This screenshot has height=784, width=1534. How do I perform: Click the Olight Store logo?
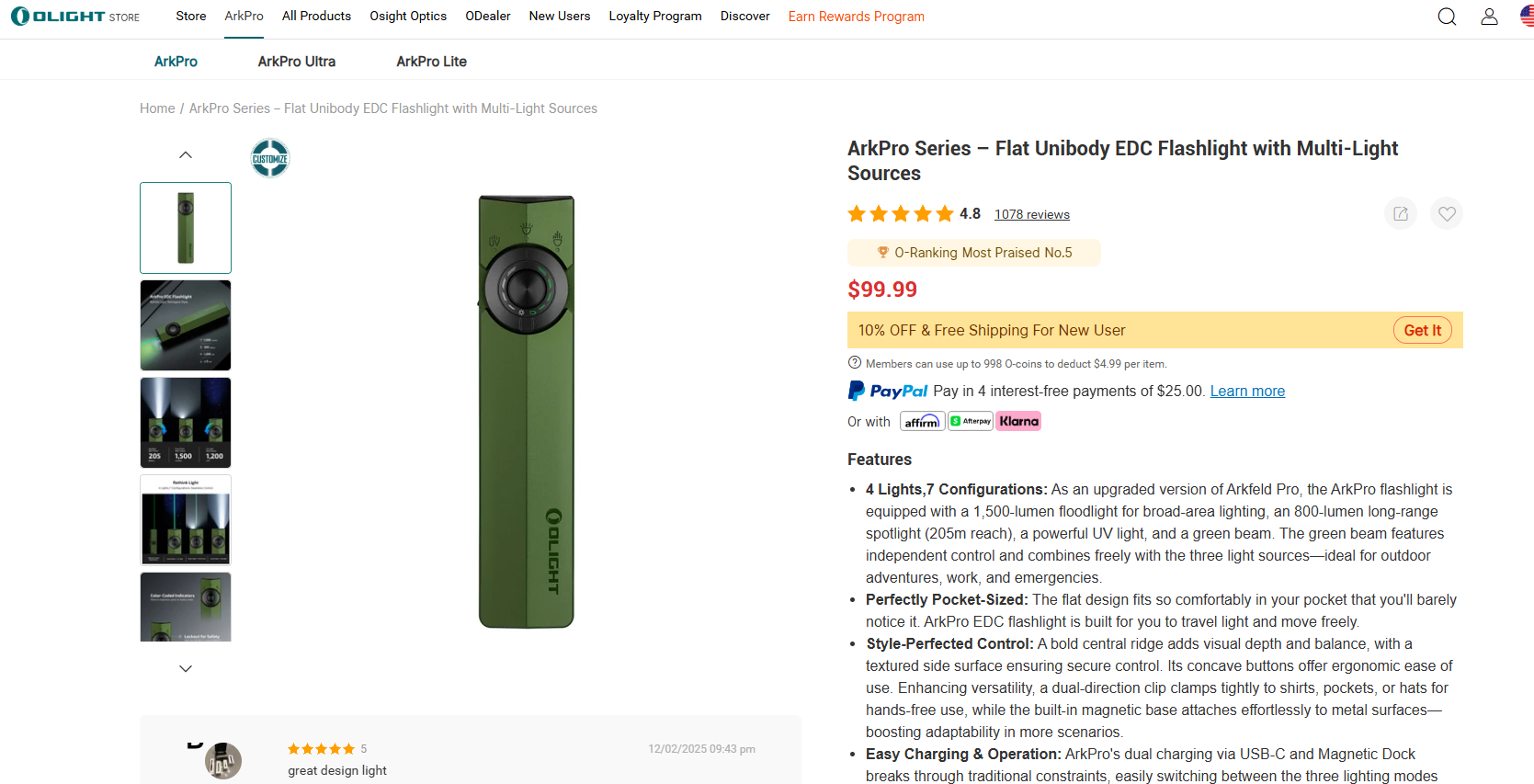point(75,17)
